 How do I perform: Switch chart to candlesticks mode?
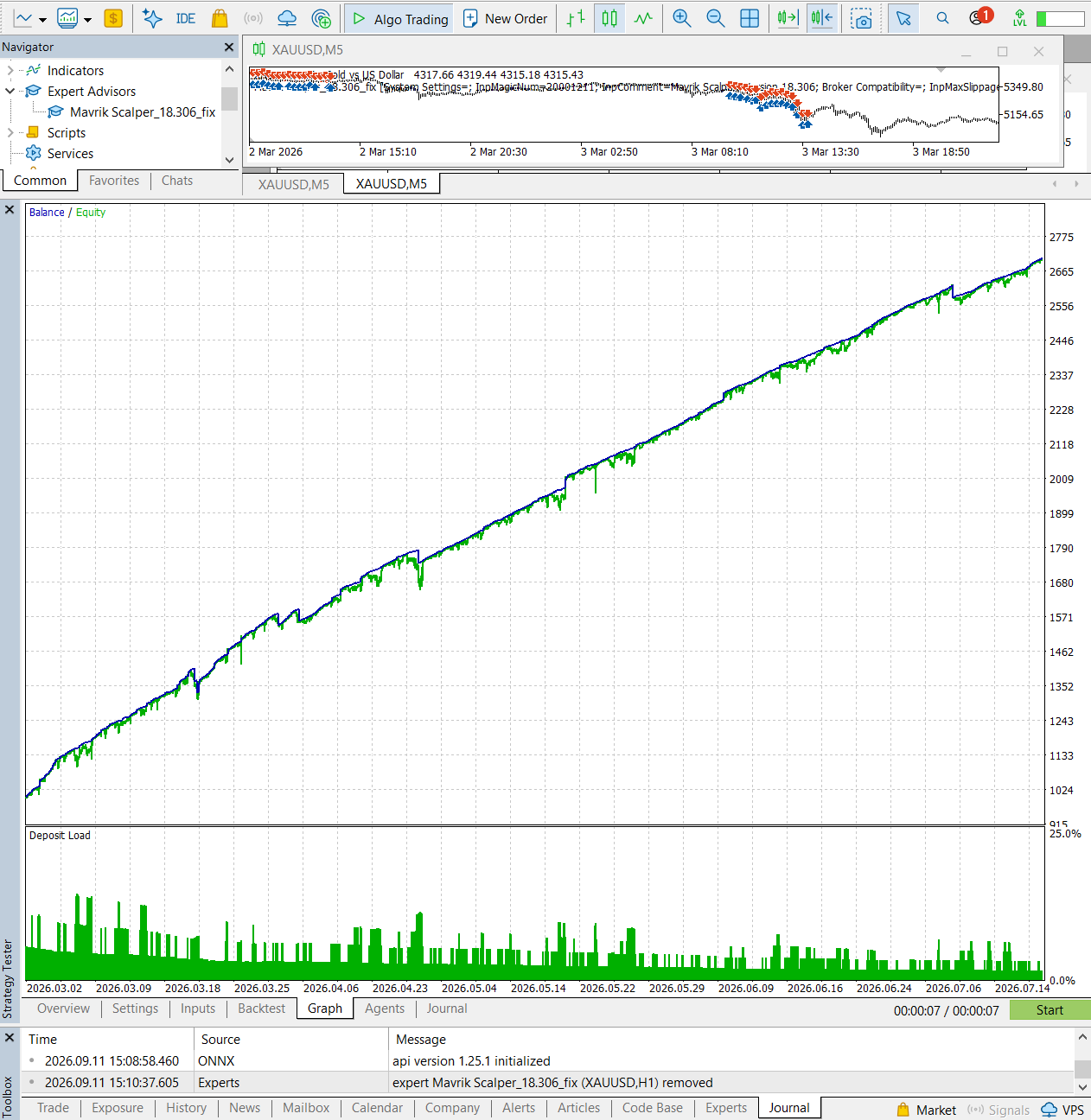(x=609, y=18)
